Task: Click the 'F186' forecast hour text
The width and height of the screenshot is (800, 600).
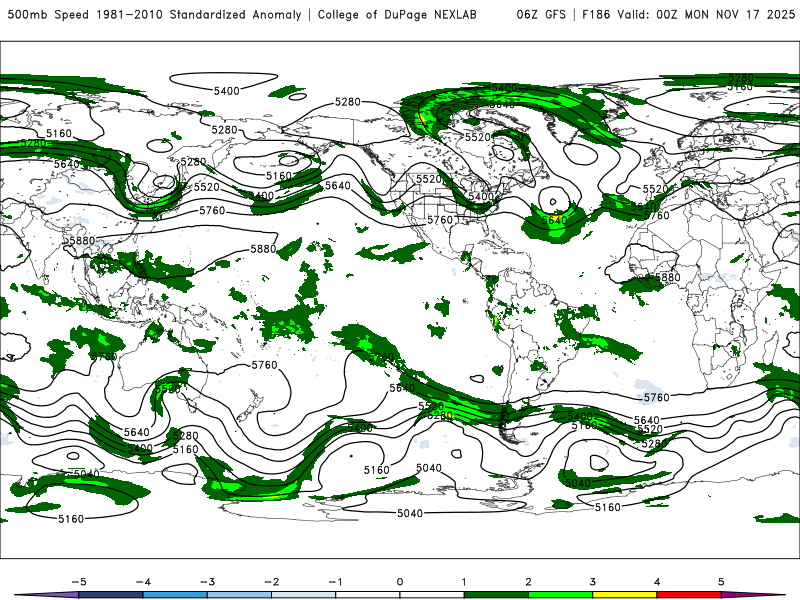Action: click(596, 14)
